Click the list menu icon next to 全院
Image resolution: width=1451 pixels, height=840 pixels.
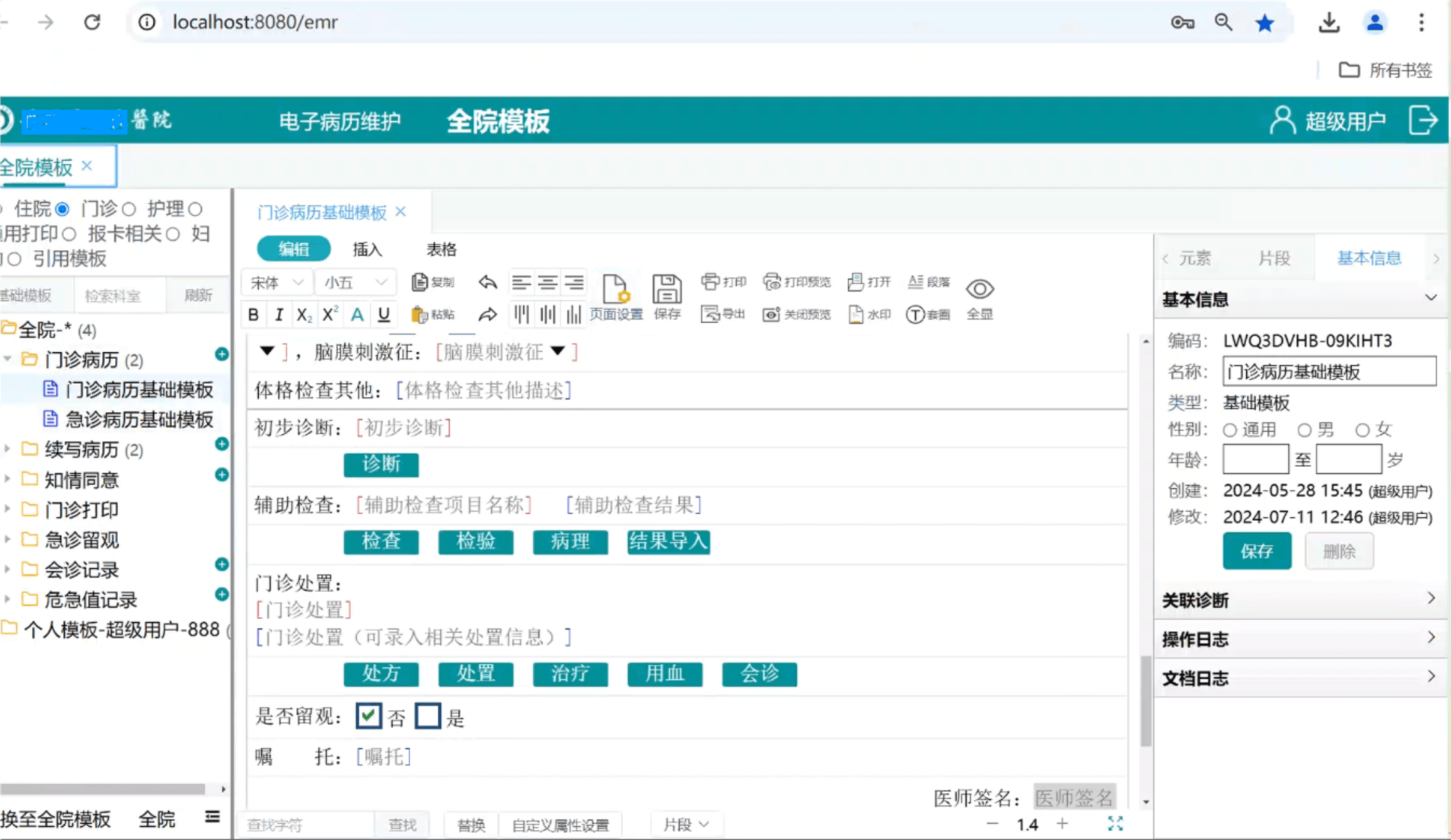pos(212,817)
